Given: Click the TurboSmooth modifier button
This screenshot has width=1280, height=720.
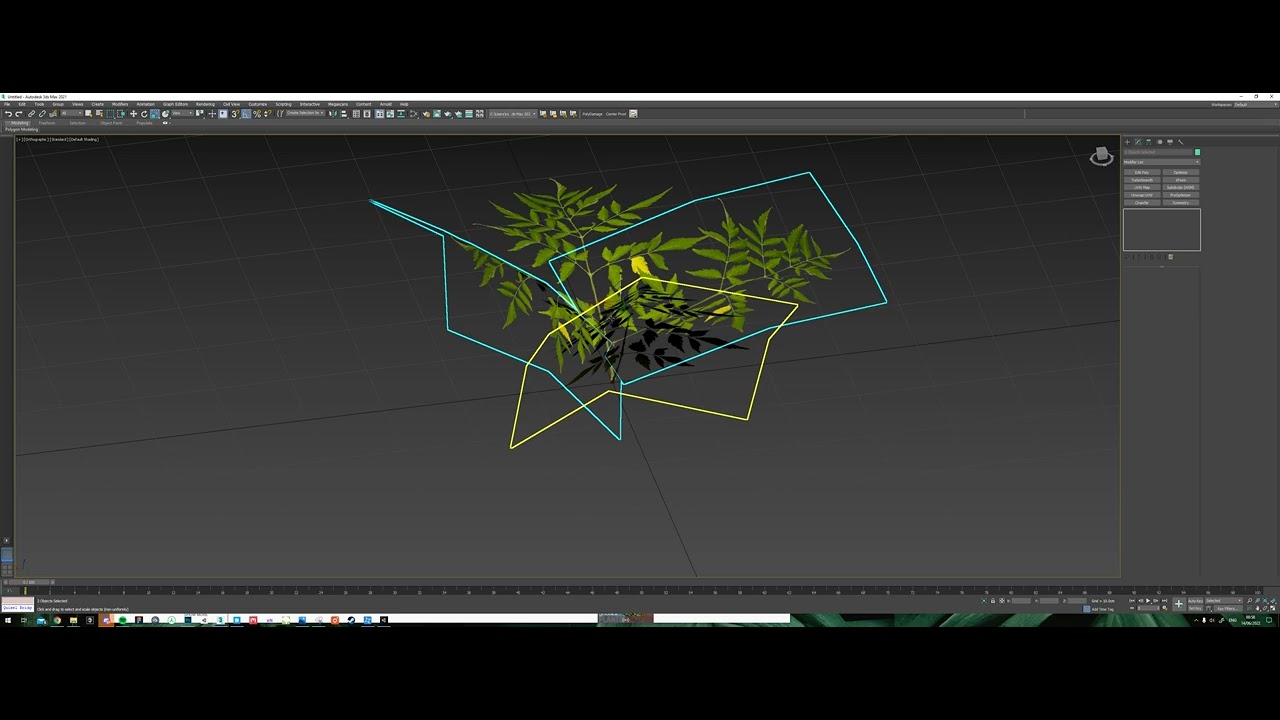Looking at the screenshot, I should tap(1142, 180).
